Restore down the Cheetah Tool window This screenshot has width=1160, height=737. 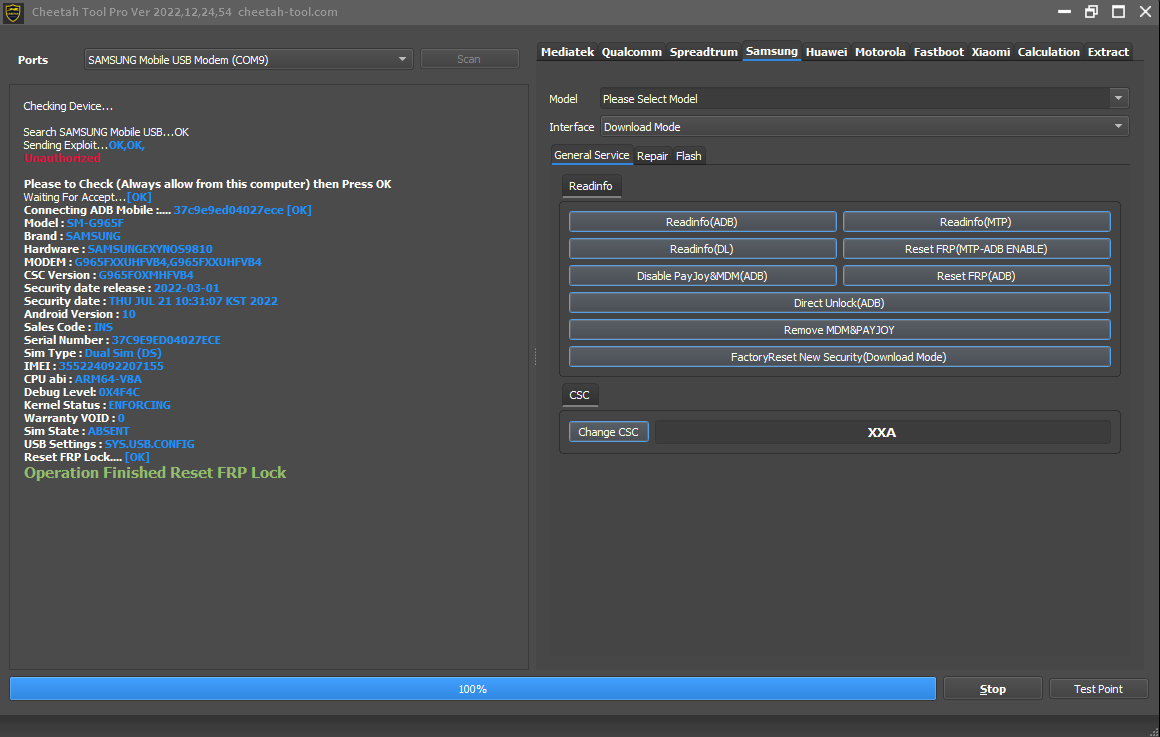(1091, 12)
